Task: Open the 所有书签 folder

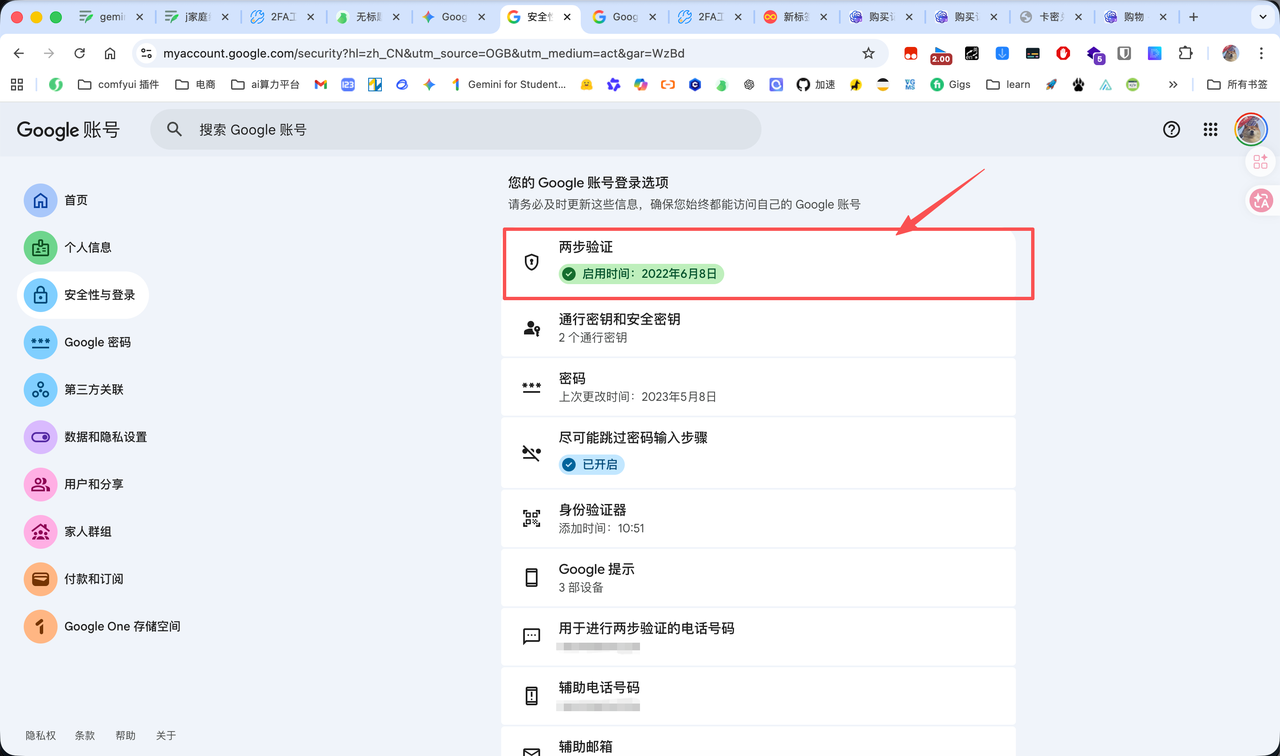Action: point(1237,85)
